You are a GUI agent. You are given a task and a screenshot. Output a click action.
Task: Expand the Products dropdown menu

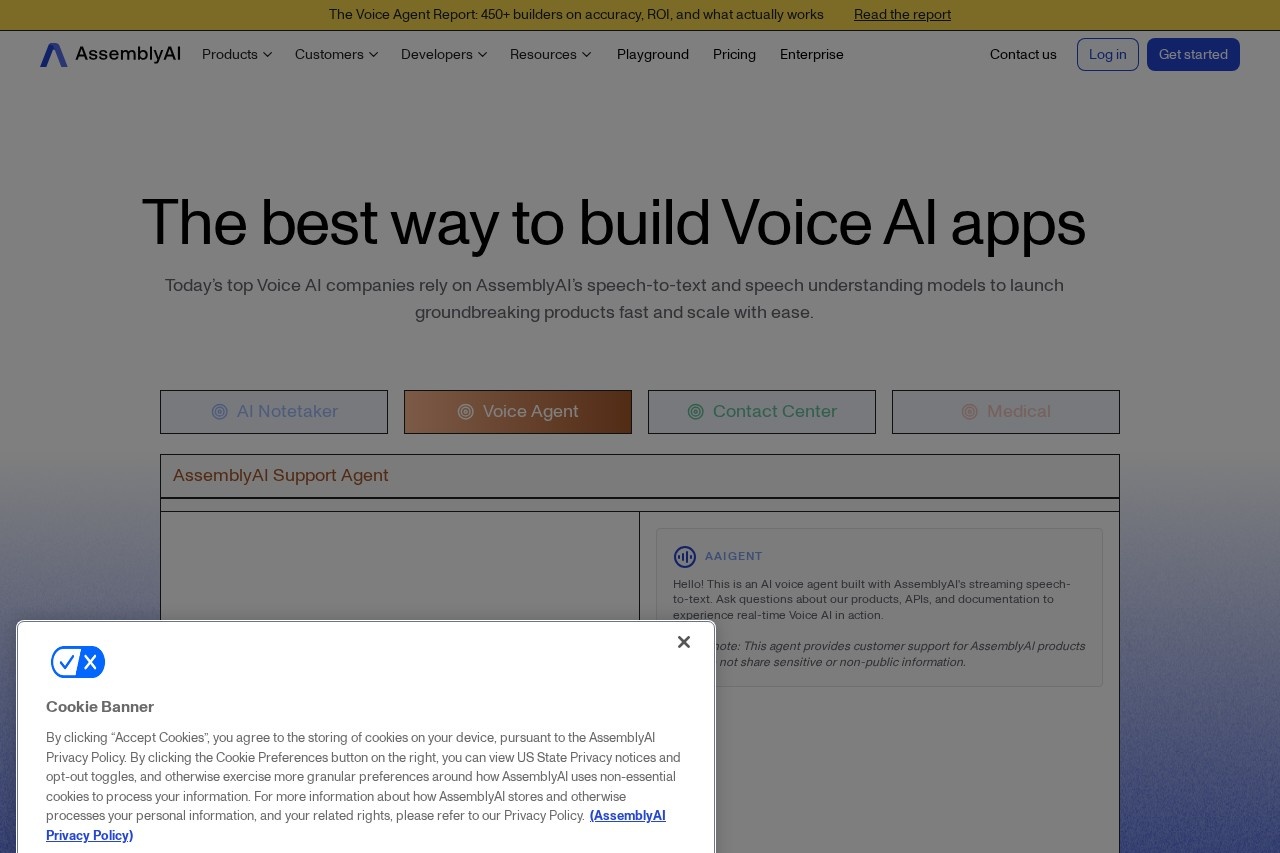[x=237, y=55]
